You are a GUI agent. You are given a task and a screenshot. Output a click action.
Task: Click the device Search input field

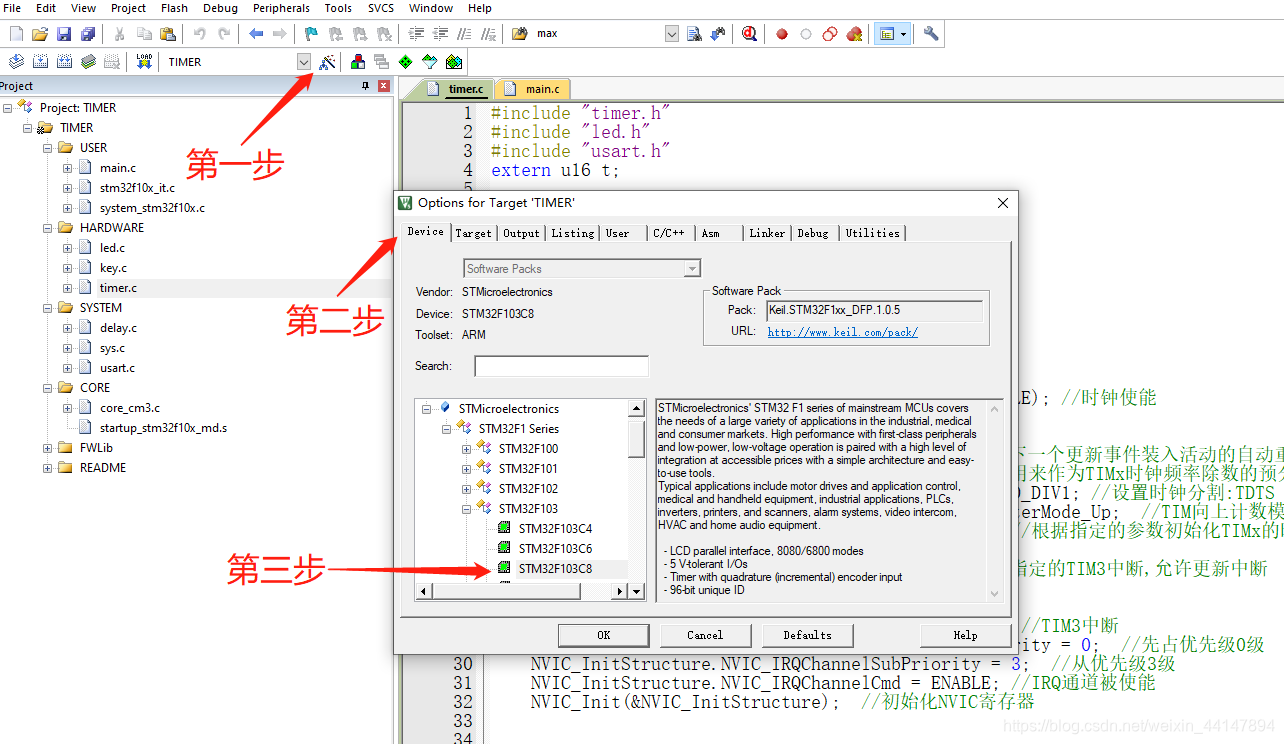click(x=561, y=366)
